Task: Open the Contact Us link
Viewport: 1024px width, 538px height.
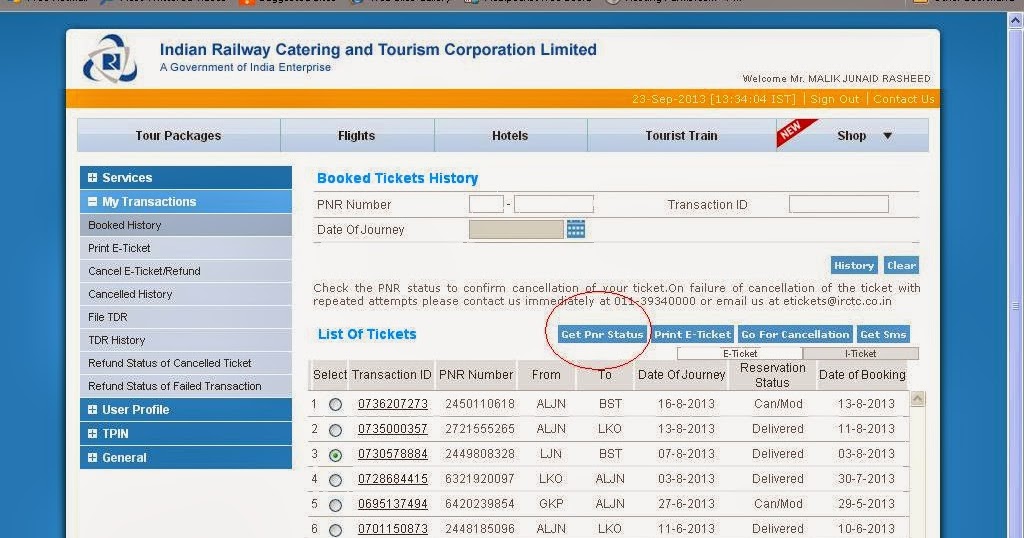Action: click(x=903, y=99)
